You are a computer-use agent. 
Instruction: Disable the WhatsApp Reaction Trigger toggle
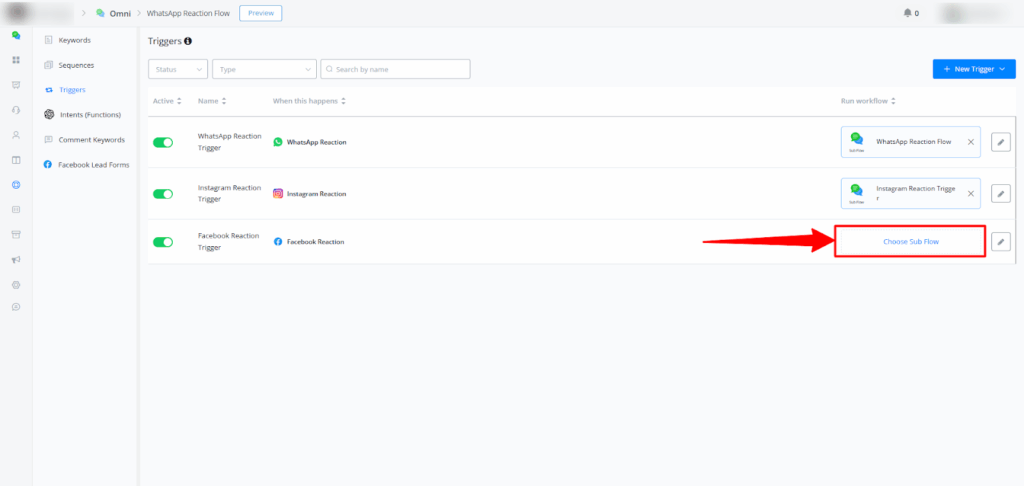click(163, 142)
